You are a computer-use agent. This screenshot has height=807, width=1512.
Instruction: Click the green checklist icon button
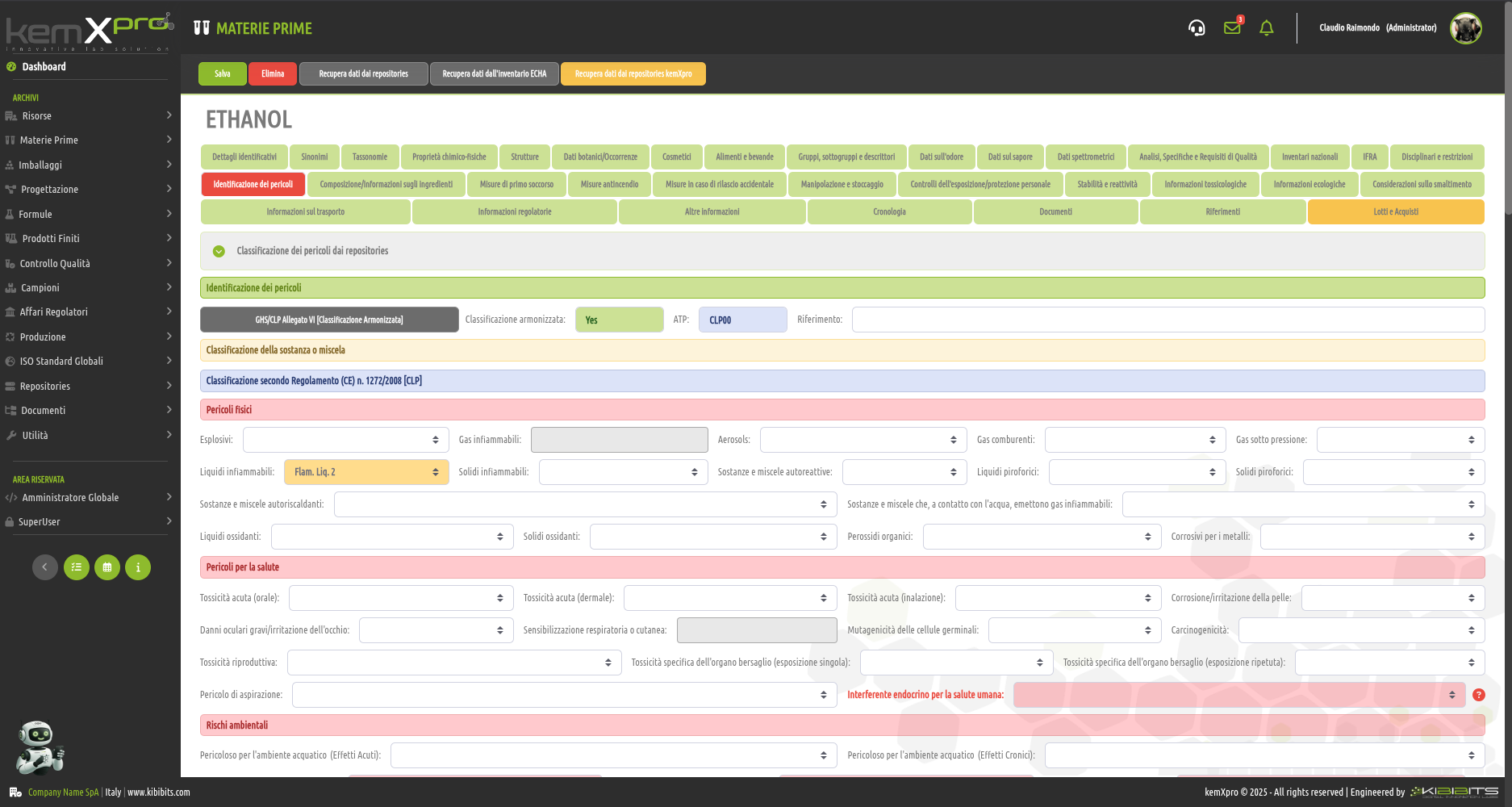(x=77, y=567)
